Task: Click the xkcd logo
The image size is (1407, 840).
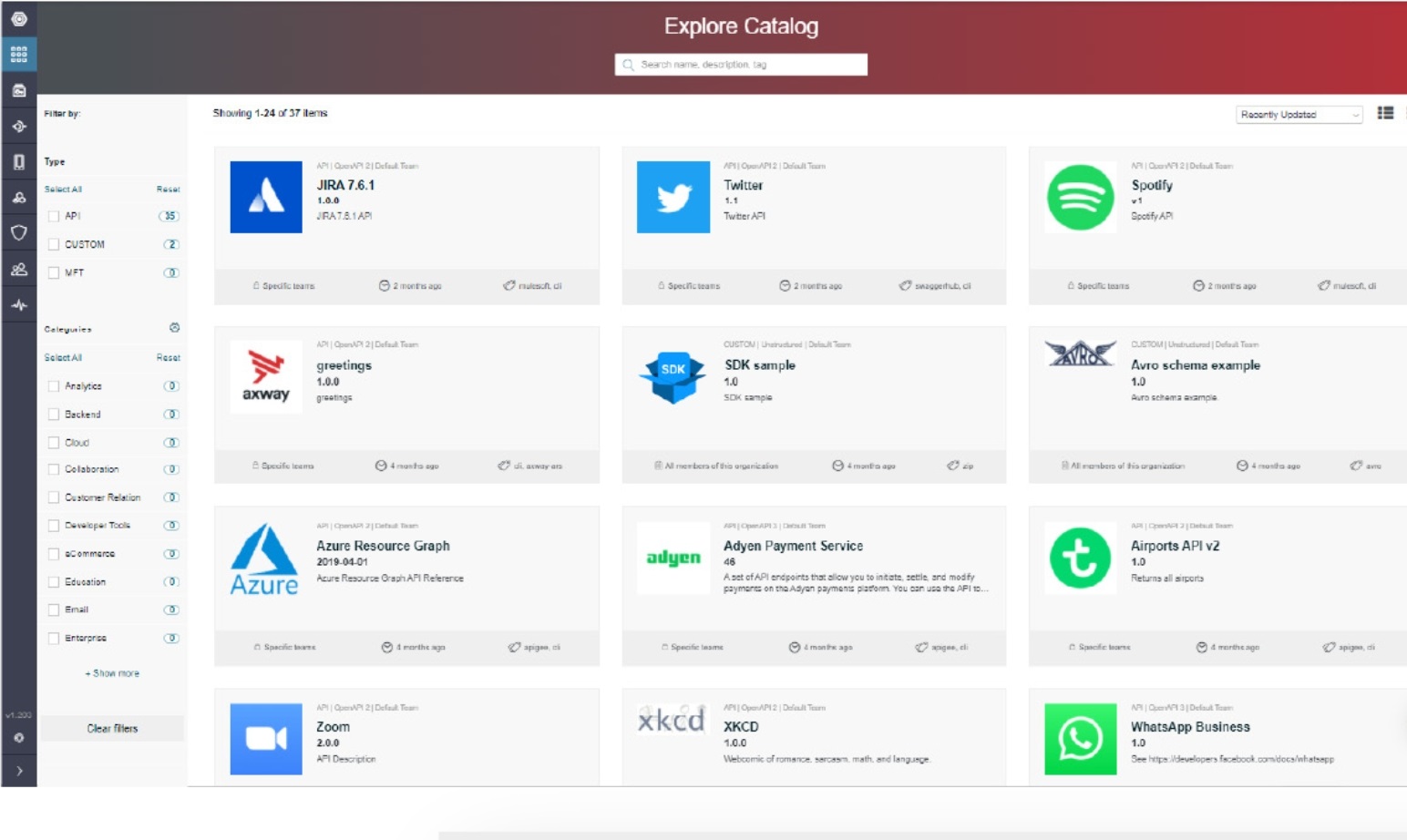Action: tap(672, 721)
